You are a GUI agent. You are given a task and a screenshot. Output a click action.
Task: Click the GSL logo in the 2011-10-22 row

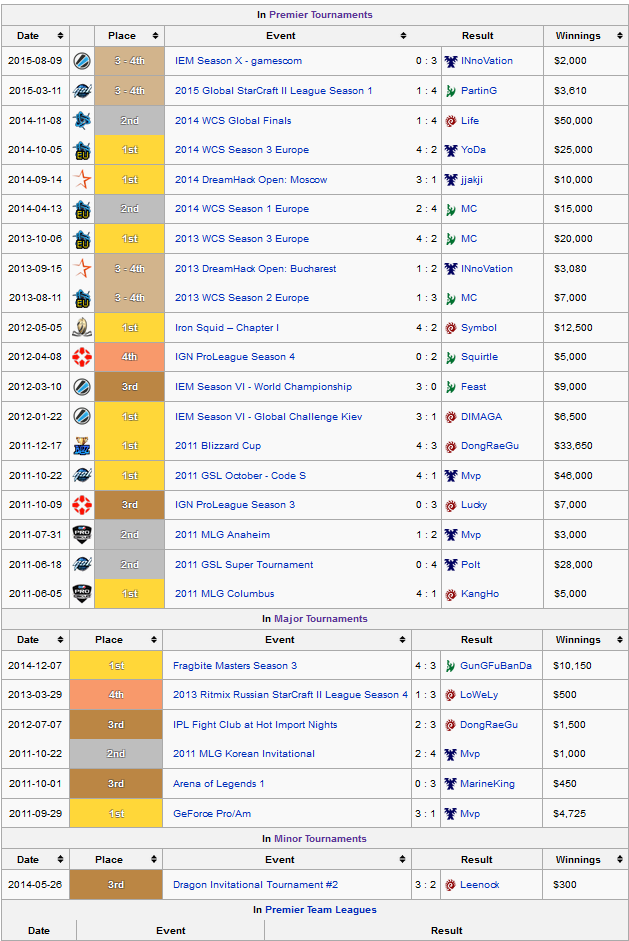coord(82,475)
